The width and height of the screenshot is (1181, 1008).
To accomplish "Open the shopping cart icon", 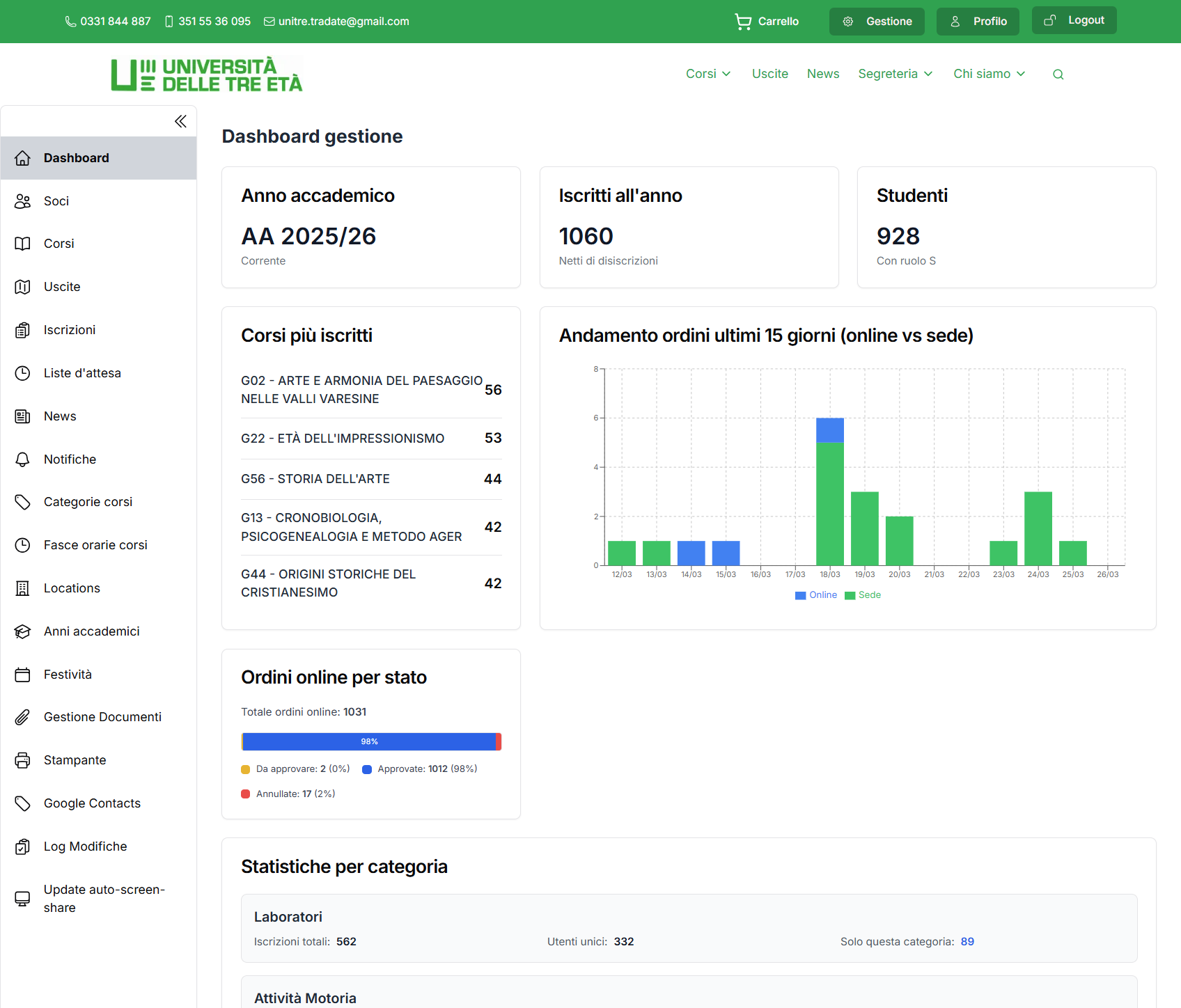I will point(743,22).
